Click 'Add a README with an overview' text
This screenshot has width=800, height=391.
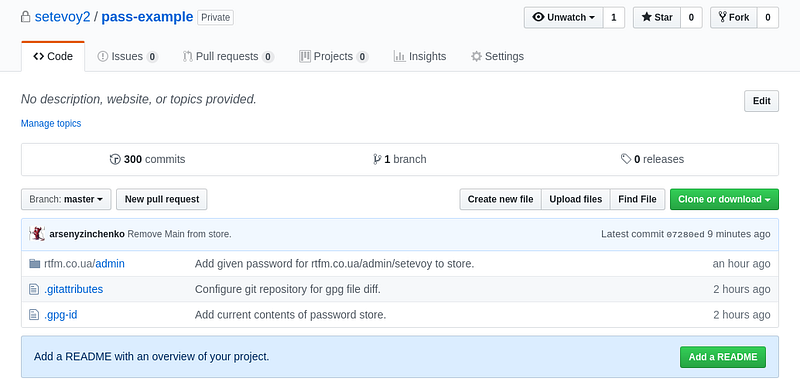coord(152,357)
